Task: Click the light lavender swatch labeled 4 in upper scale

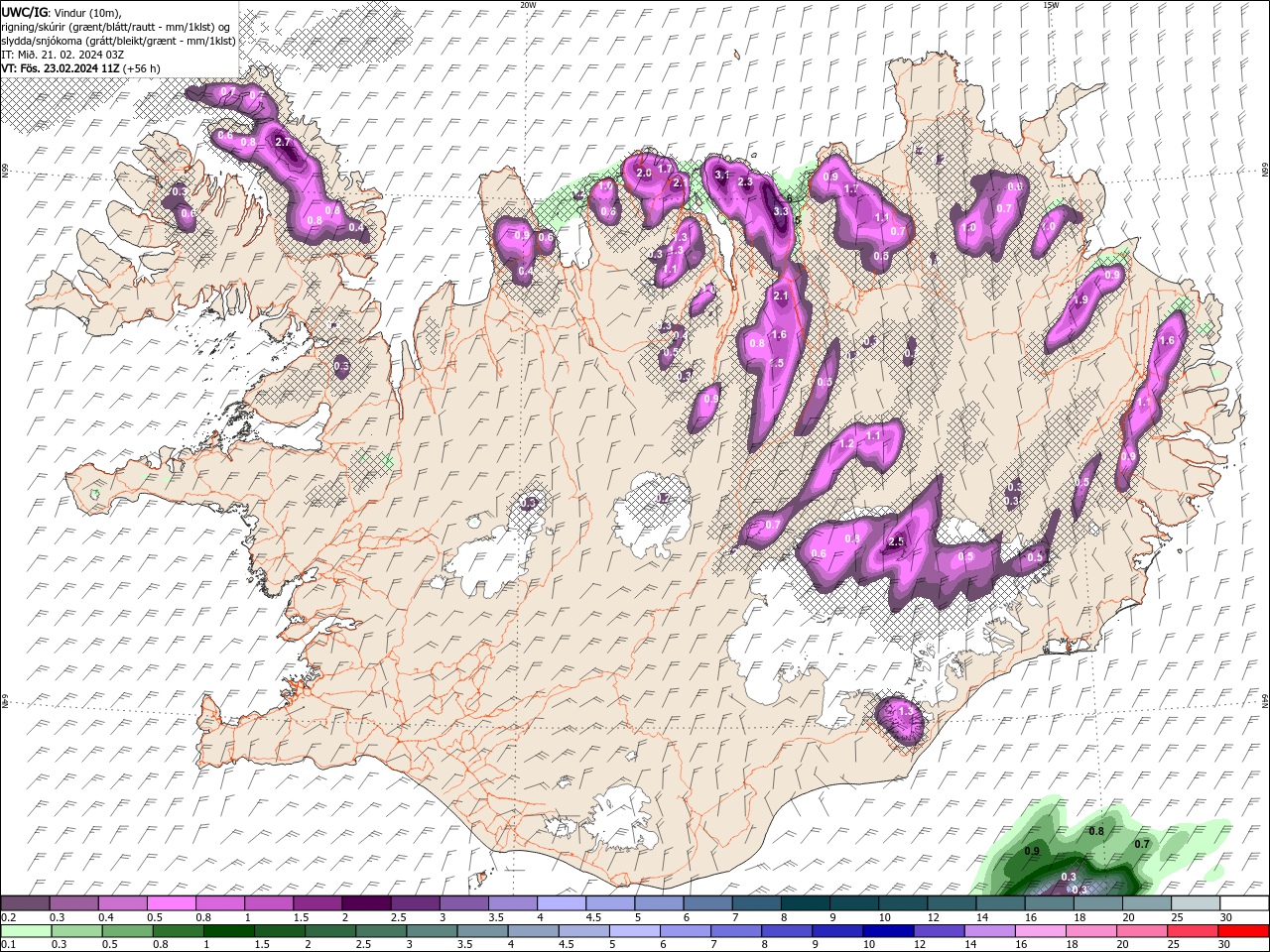Action: pos(560,902)
